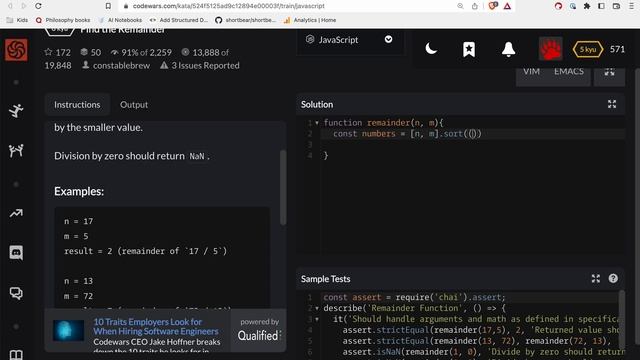Open the browser share icon
Screen dimensions: 640x360
point(475,6)
